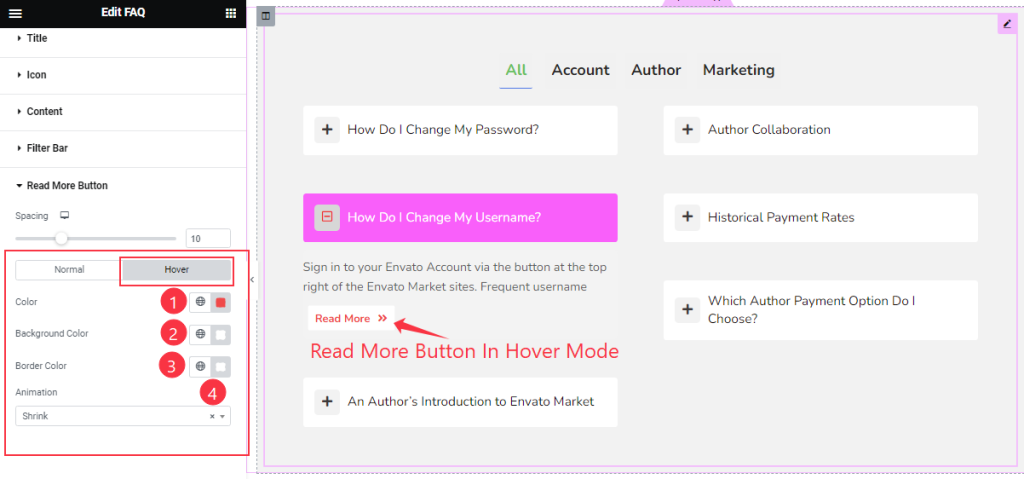This screenshot has height=479, width=1024.
Task: Click the Read More button
Action: point(351,318)
